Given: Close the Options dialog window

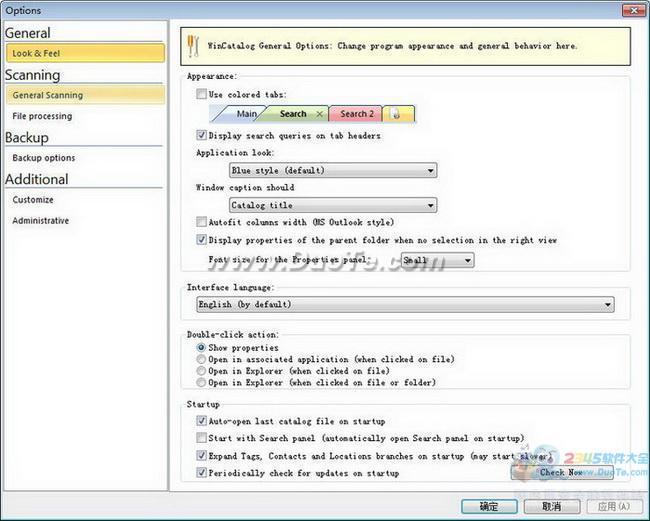Looking at the screenshot, I should pos(634,10).
